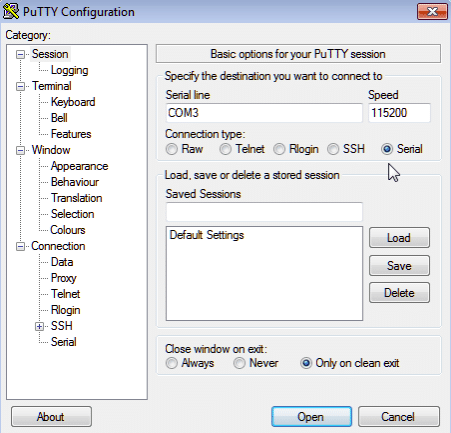This screenshot has width=451, height=433.
Task: Click the Speed input field
Action: pos(399,113)
